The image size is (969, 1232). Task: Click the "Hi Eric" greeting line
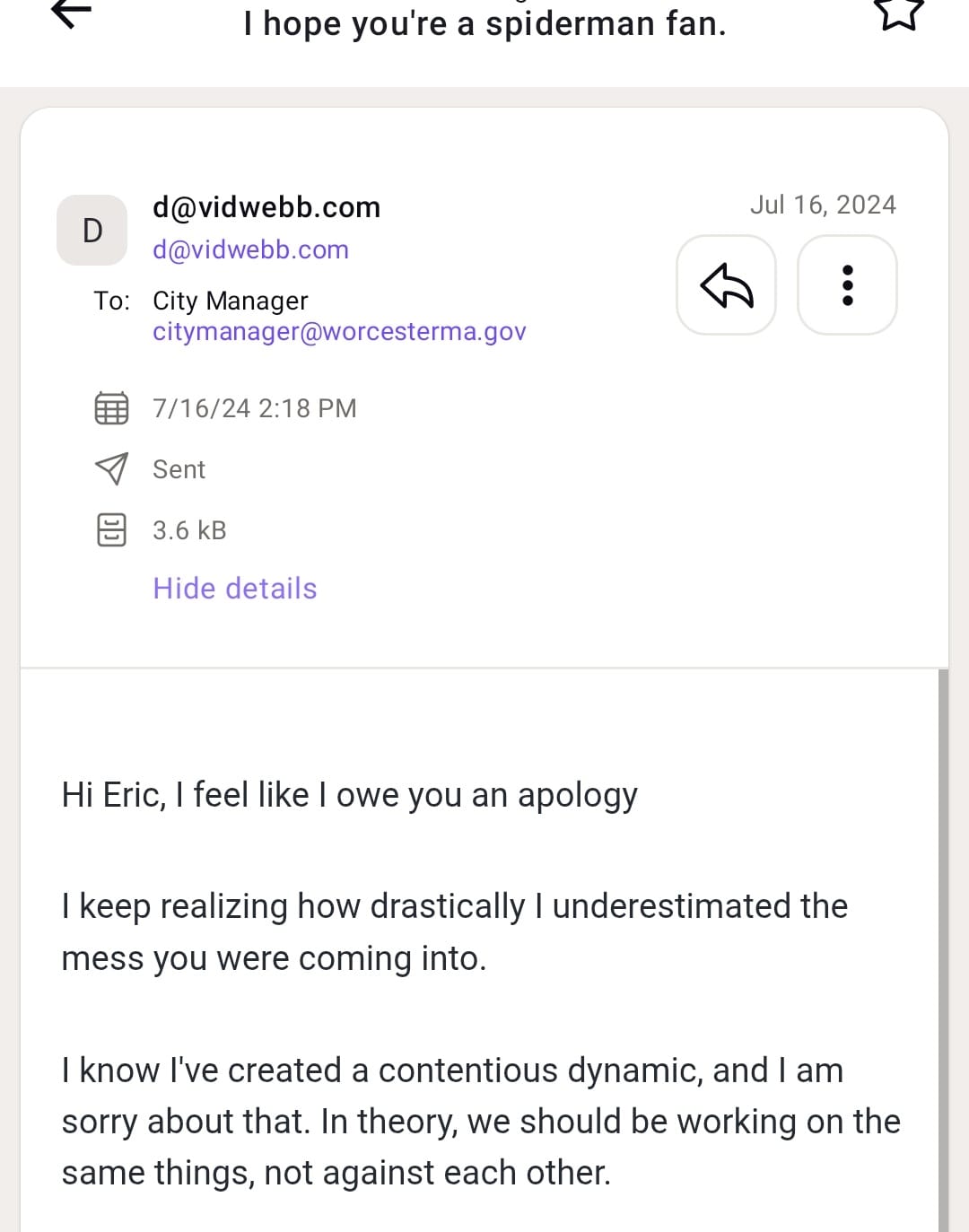pyautogui.click(x=349, y=795)
